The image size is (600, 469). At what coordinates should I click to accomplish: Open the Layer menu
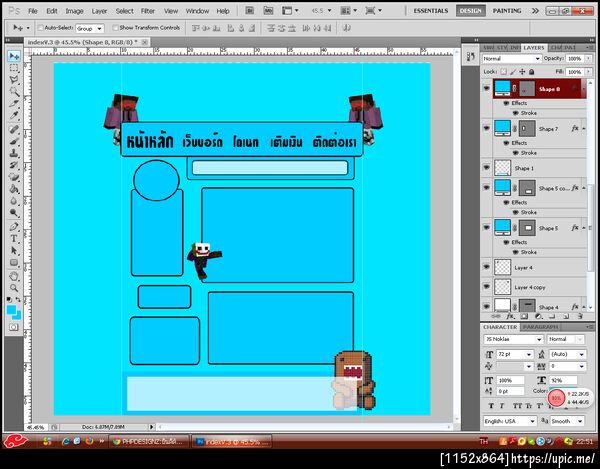99,11
